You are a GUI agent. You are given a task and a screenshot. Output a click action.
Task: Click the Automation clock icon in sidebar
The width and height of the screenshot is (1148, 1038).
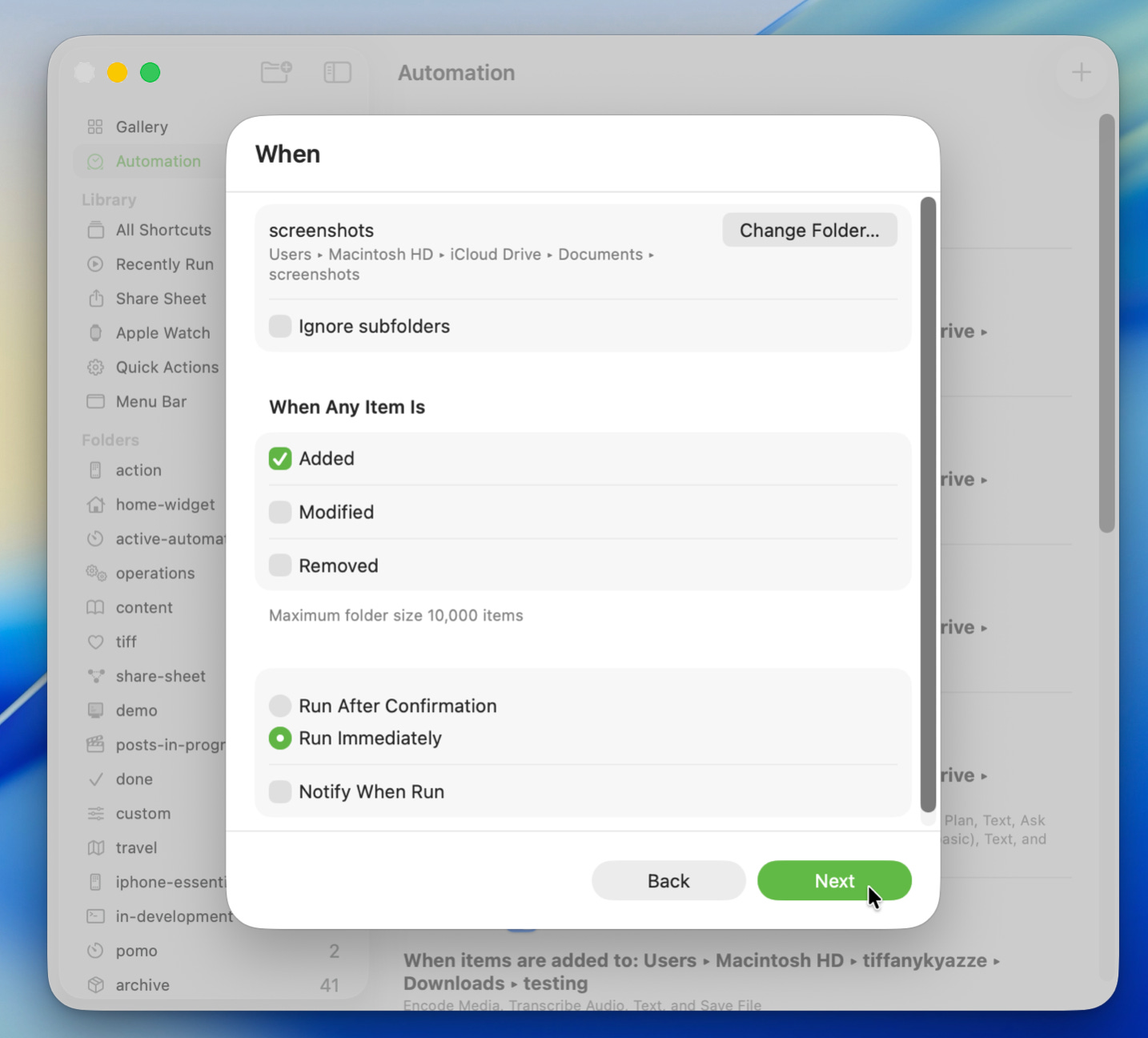tap(95, 161)
